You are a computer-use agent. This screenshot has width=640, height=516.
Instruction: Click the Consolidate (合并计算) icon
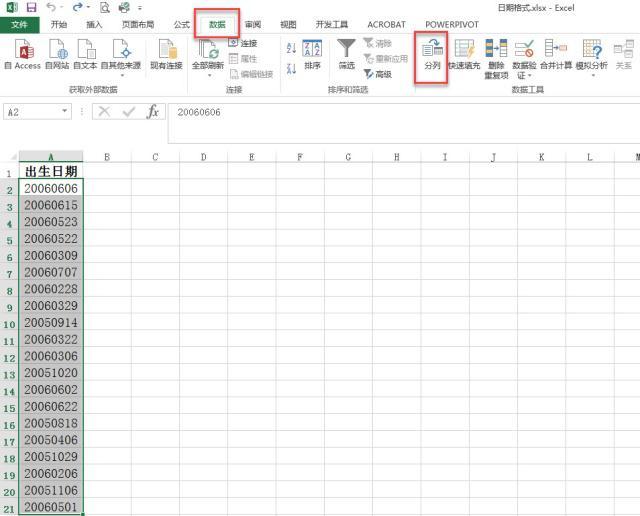click(556, 54)
